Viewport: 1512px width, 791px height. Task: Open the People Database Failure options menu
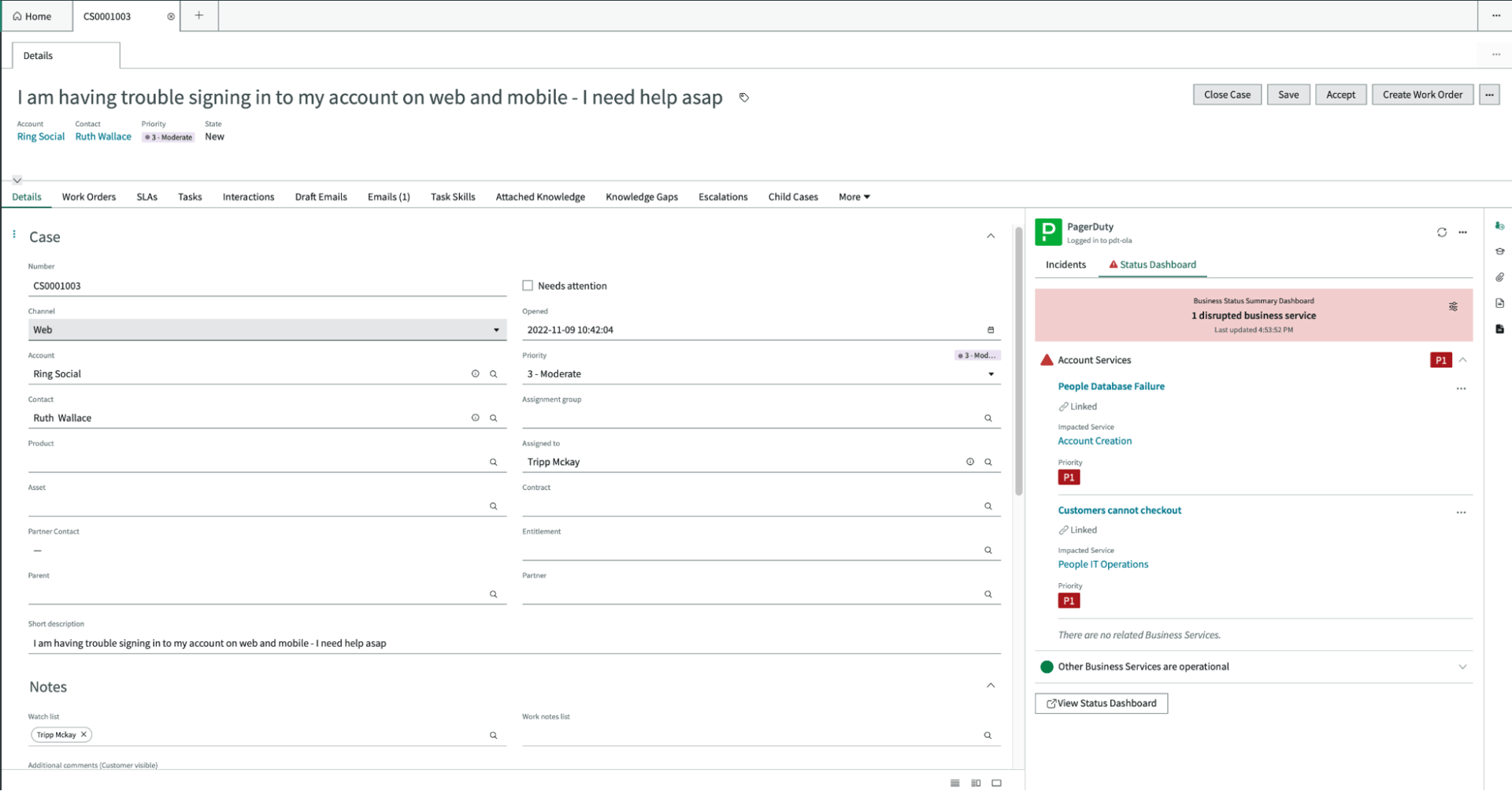point(1461,388)
